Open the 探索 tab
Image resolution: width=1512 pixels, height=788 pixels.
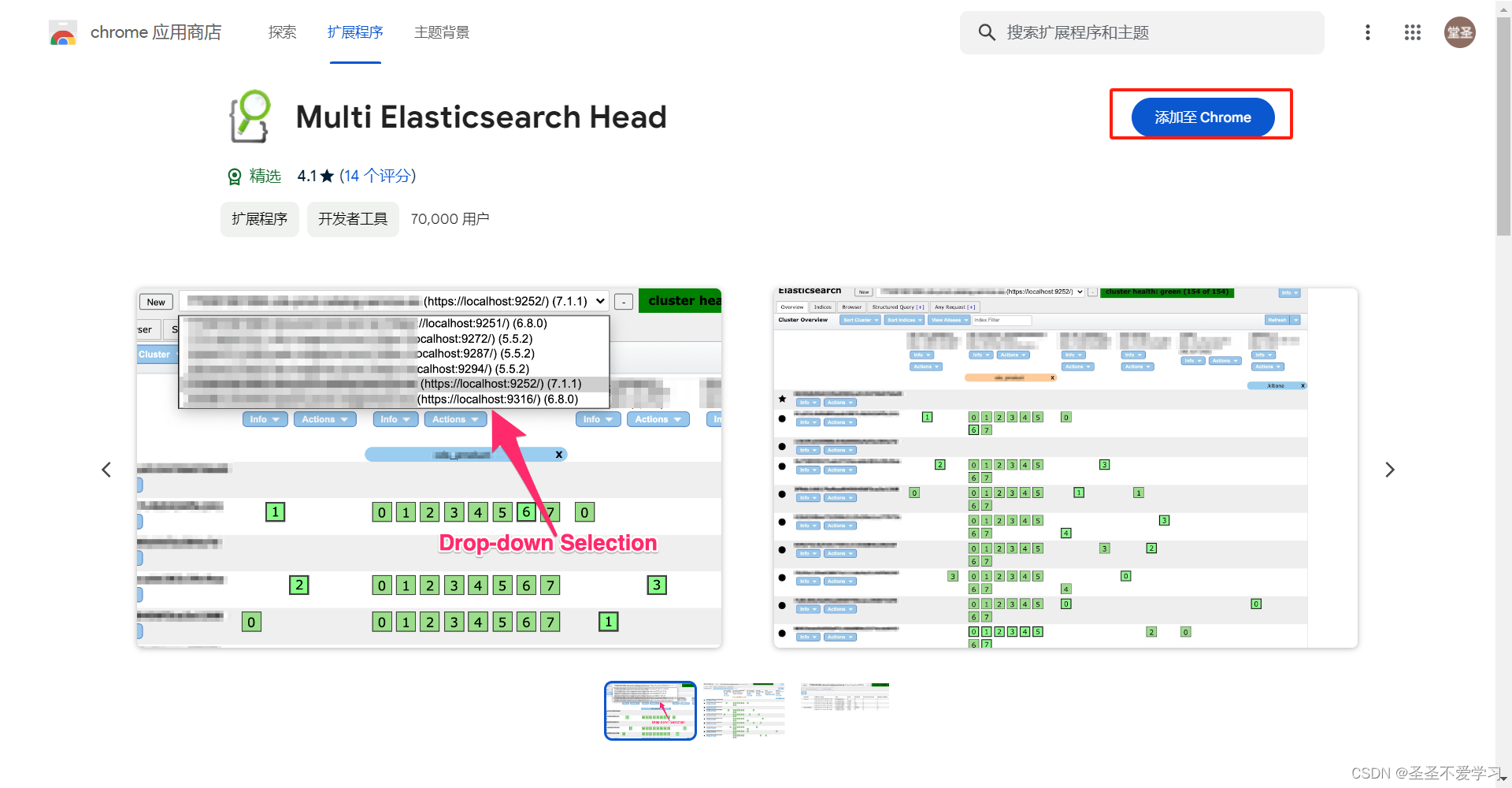click(282, 32)
